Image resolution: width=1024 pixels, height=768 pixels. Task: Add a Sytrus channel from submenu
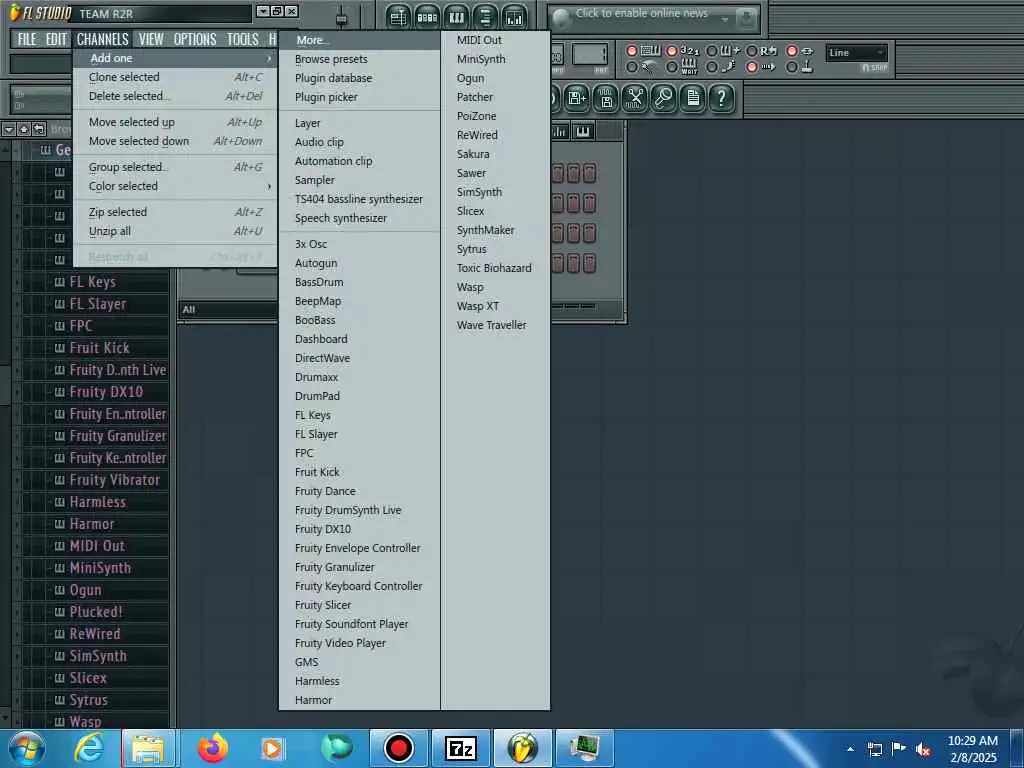click(x=495, y=249)
